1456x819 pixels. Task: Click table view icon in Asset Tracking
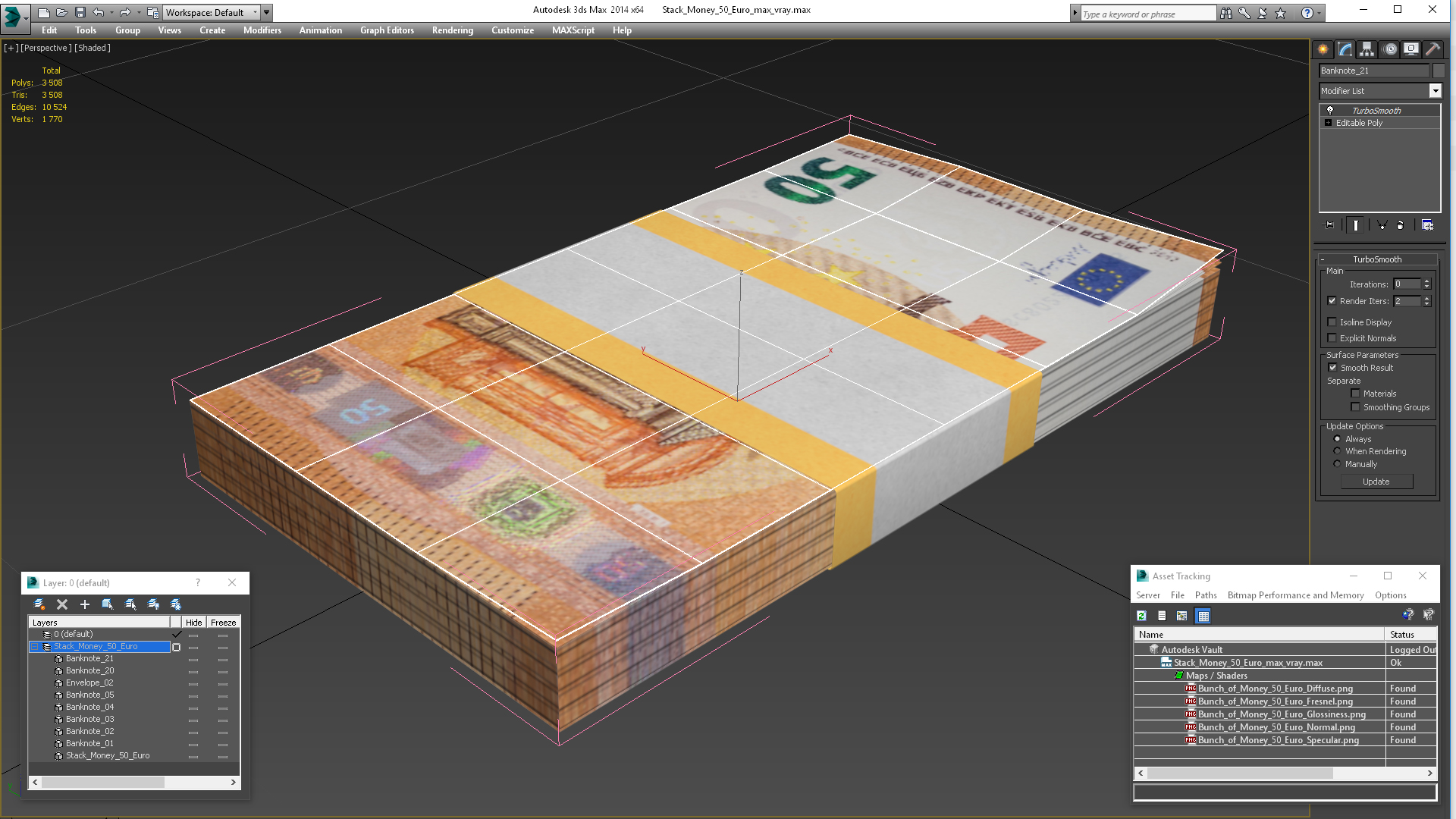click(x=1203, y=616)
